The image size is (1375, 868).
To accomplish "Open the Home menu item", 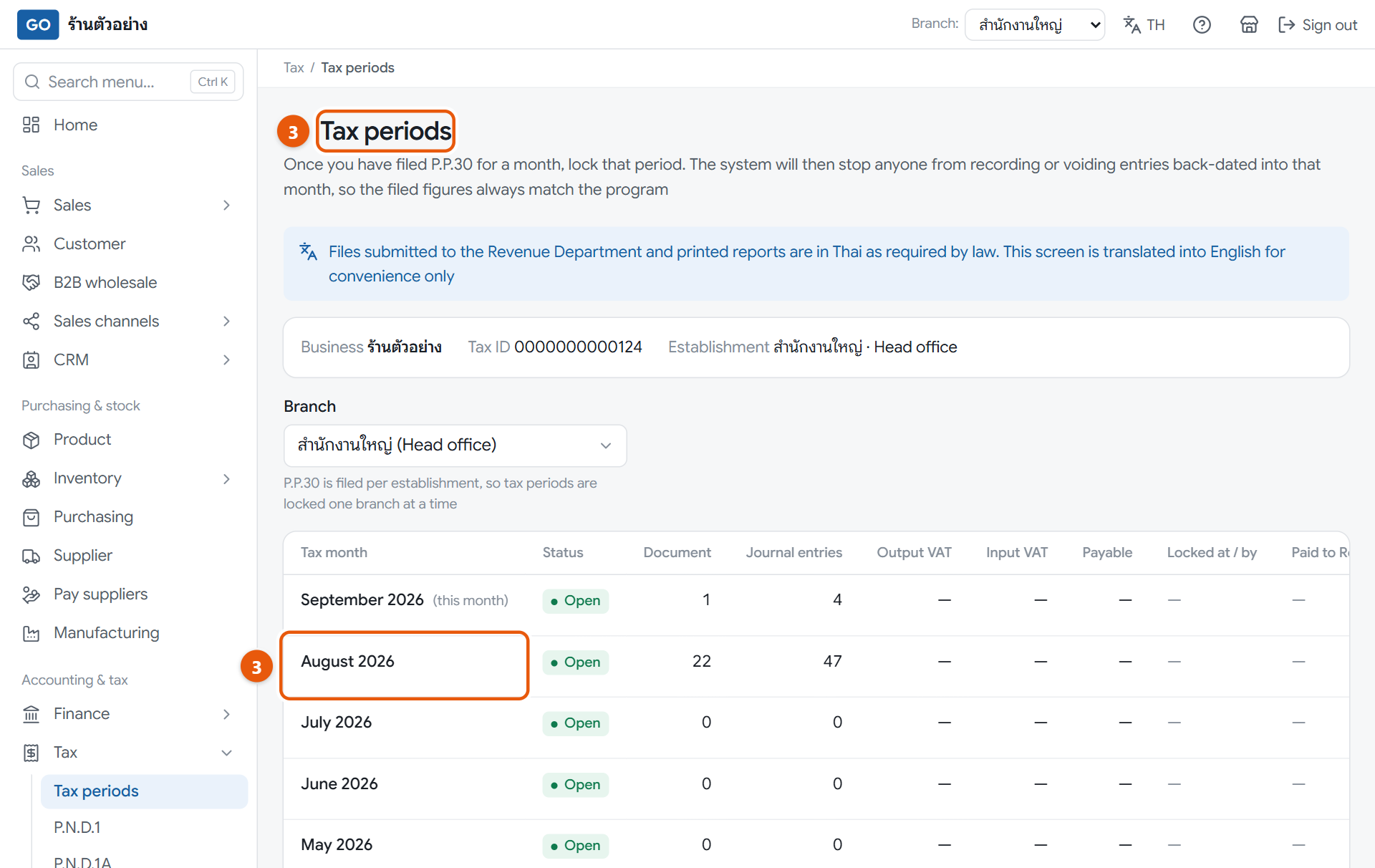I will click(x=128, y=125).
